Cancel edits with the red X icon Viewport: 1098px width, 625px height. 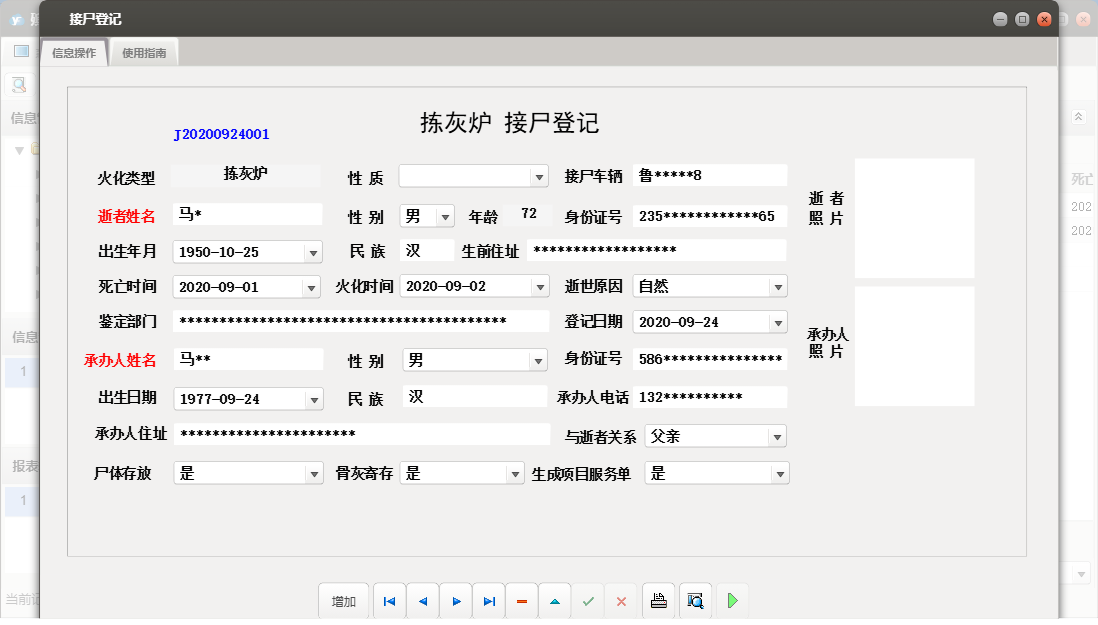[x=620, y=600]
